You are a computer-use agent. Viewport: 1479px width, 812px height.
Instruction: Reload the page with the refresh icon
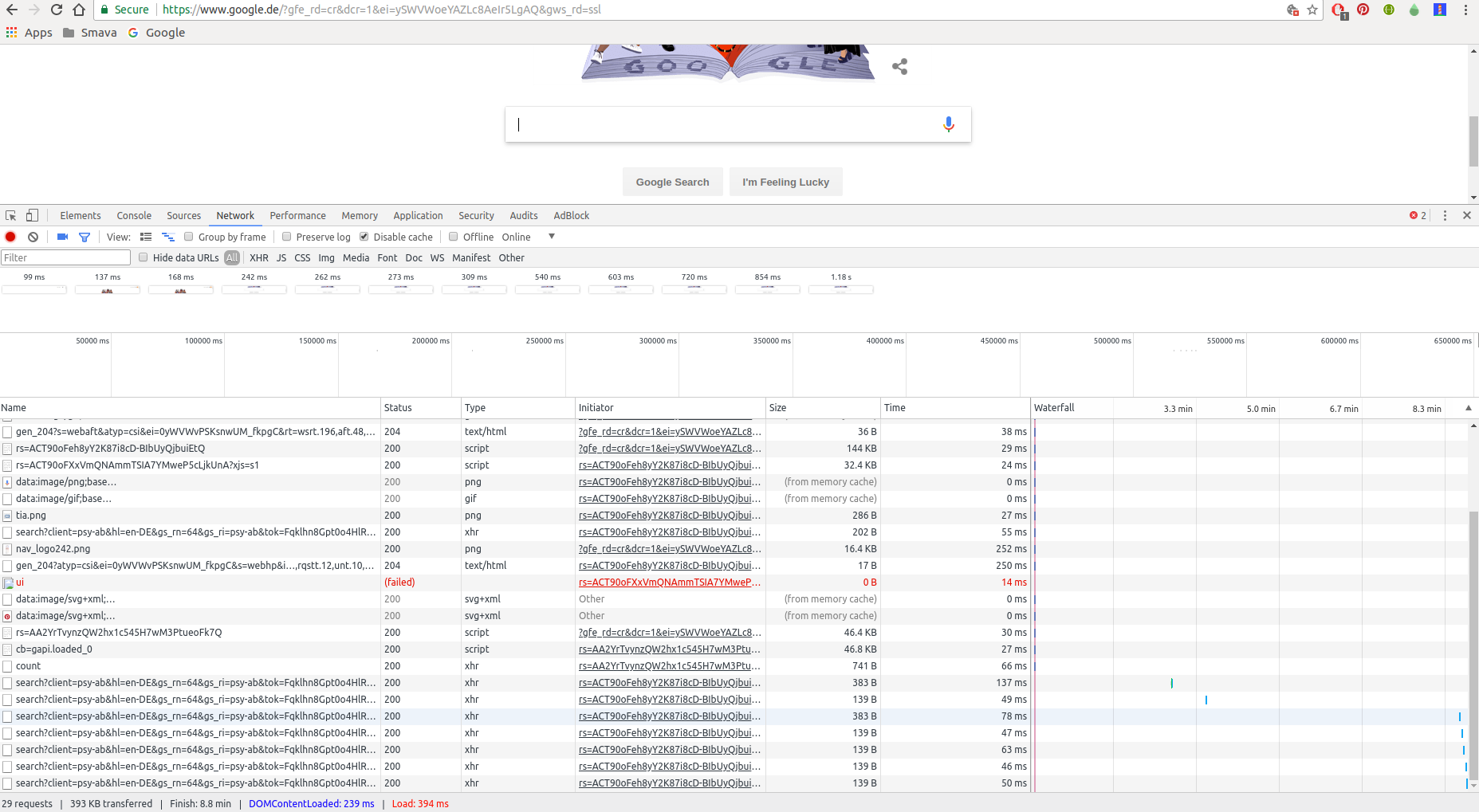tap(57, 10)
